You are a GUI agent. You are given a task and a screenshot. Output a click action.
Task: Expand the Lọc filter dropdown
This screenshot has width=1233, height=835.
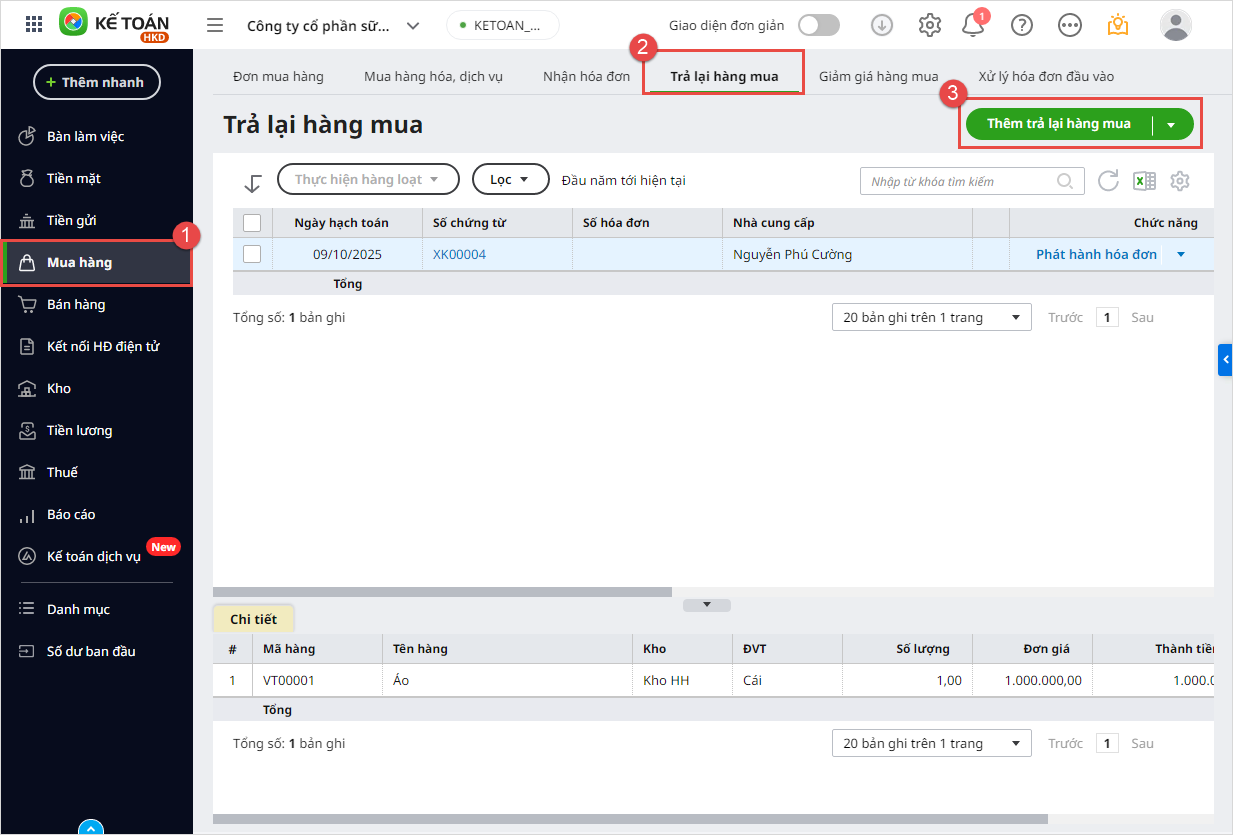click(x=510, y=179)
